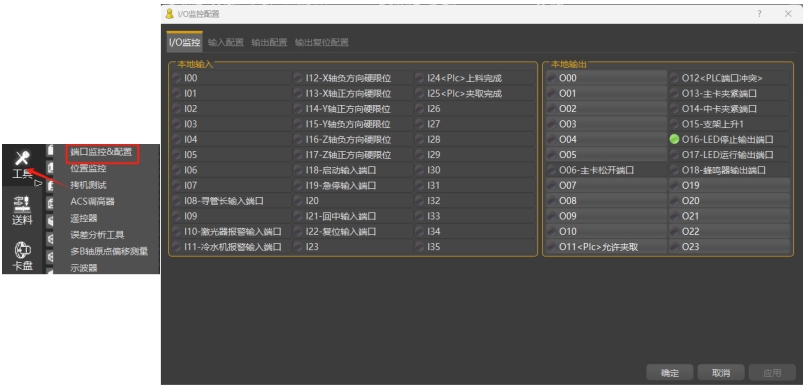Viewport: 807px width, 389px height.
Task: Select I13-X轴正方向硬限位 input
Action: (x=353, y=94)
